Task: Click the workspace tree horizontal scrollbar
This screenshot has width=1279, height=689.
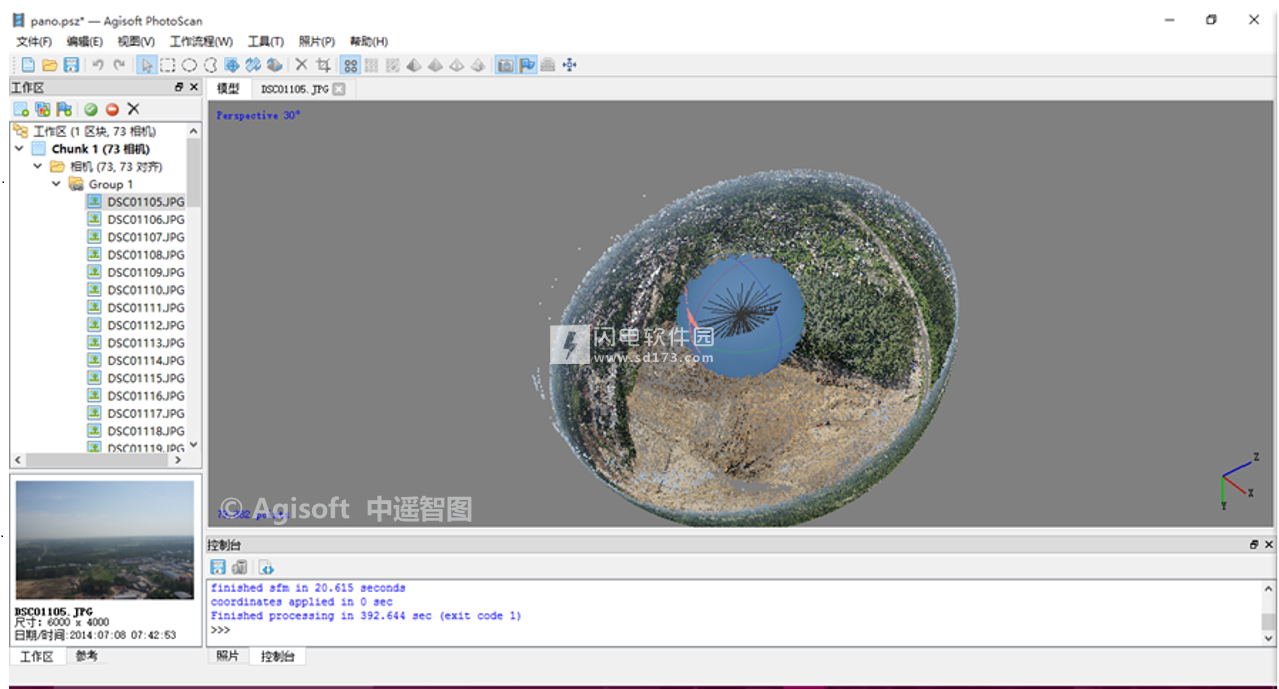Action: [98, 460]
